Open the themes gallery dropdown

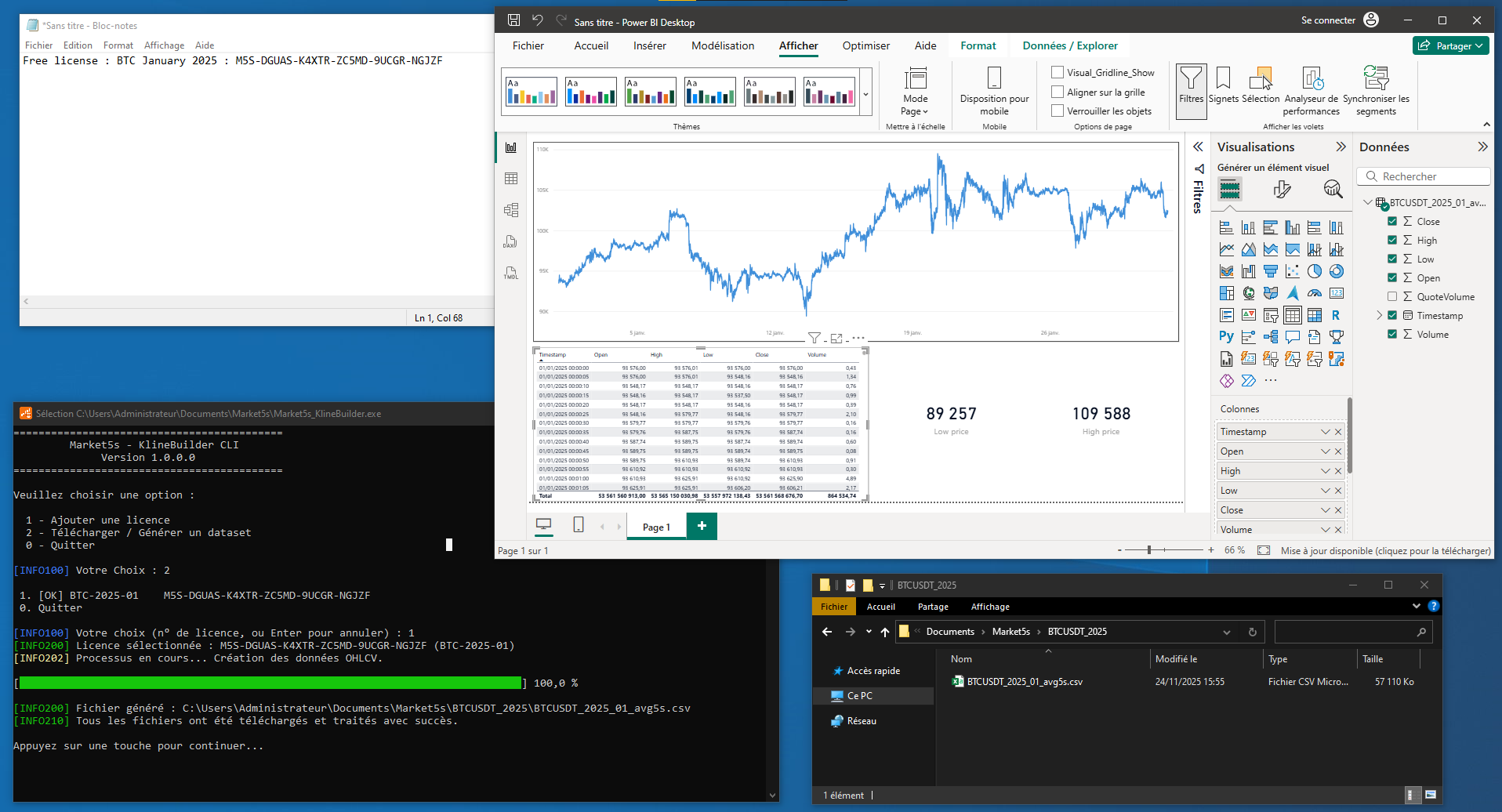pyautogui.click(x=866, y=92)
